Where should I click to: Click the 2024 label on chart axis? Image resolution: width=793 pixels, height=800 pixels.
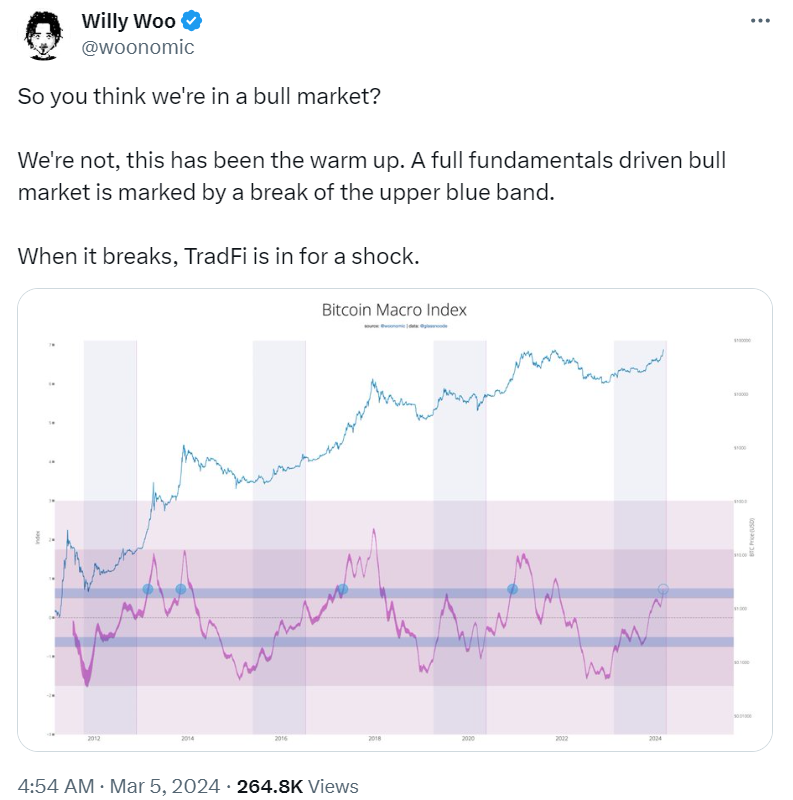tap(655, 739)
